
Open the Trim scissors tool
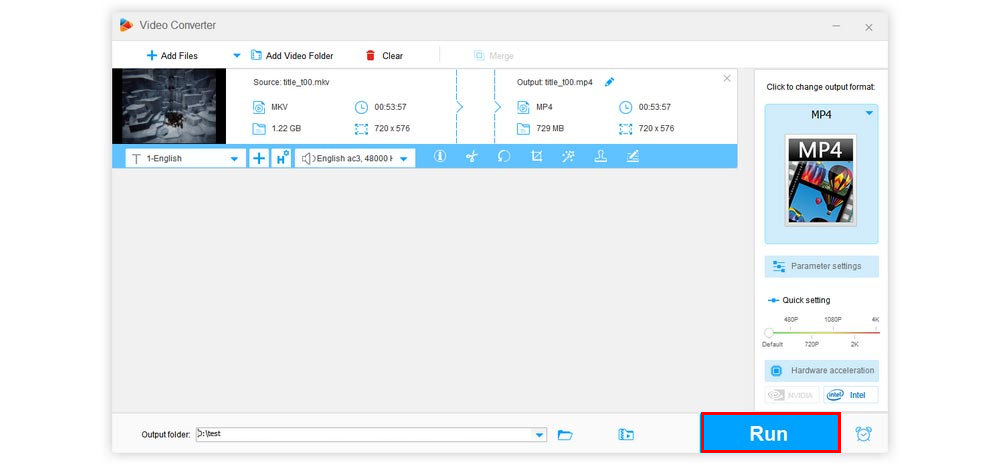coord(471,156)
